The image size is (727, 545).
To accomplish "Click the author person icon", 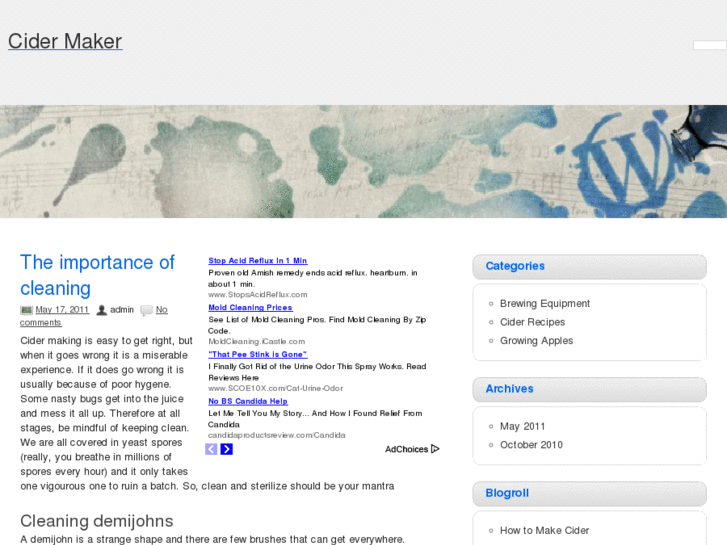I will [101, 310].
